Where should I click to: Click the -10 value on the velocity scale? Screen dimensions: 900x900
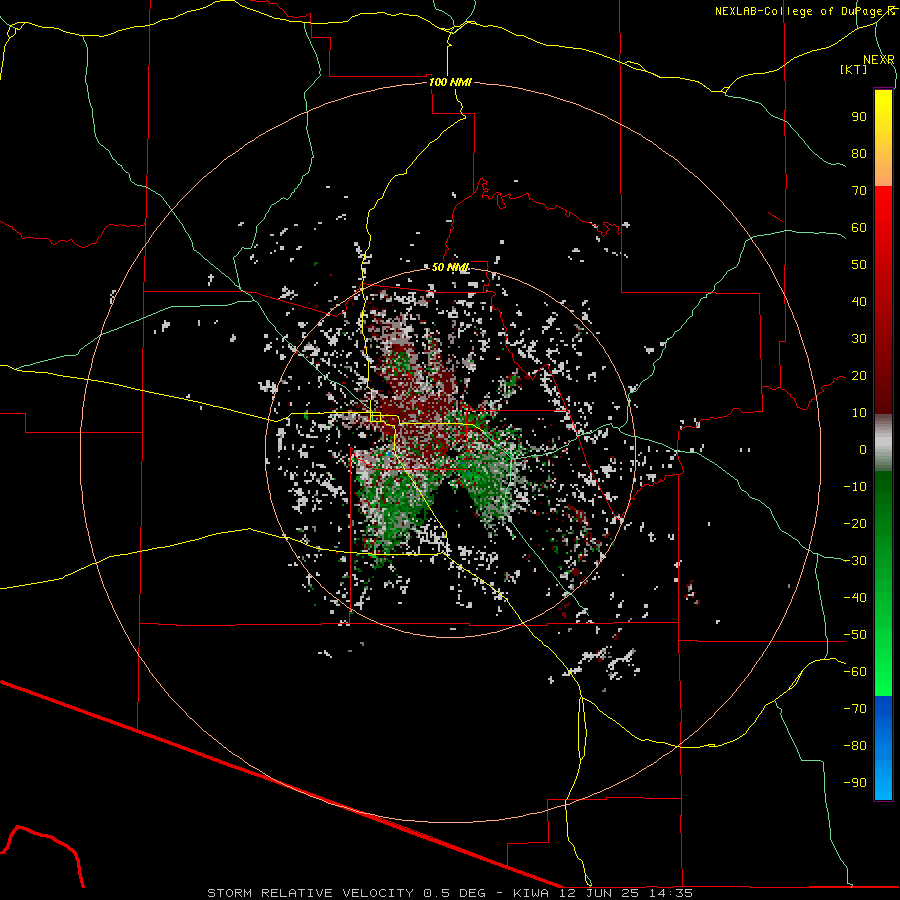(855, 487)
